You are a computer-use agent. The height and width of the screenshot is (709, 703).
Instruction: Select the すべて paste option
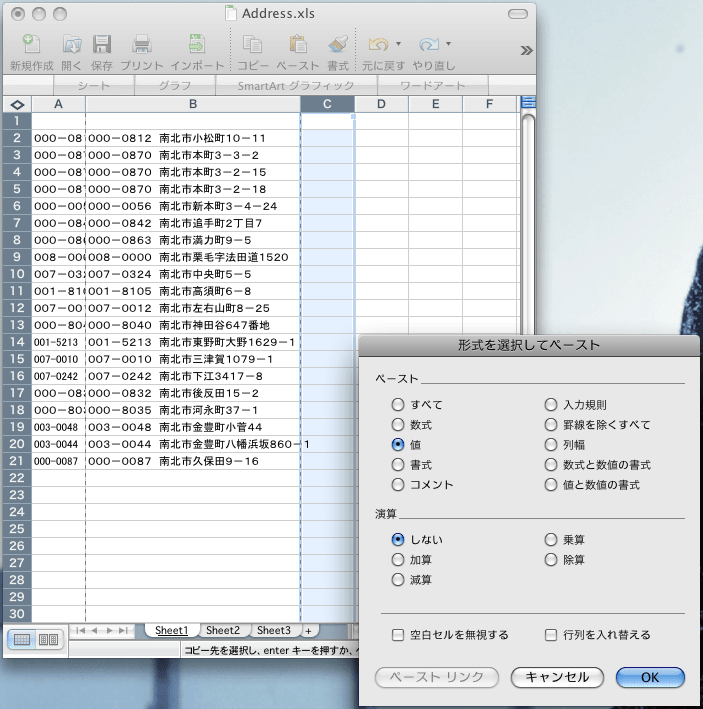tap(398, 405)
